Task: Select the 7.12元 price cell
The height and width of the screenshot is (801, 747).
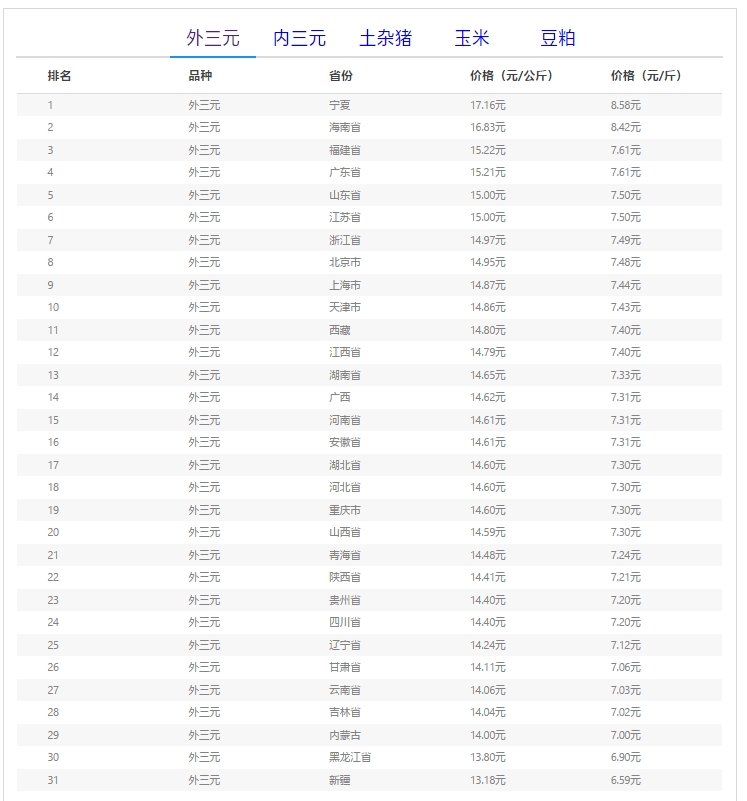Action: (x=626, y=645)
